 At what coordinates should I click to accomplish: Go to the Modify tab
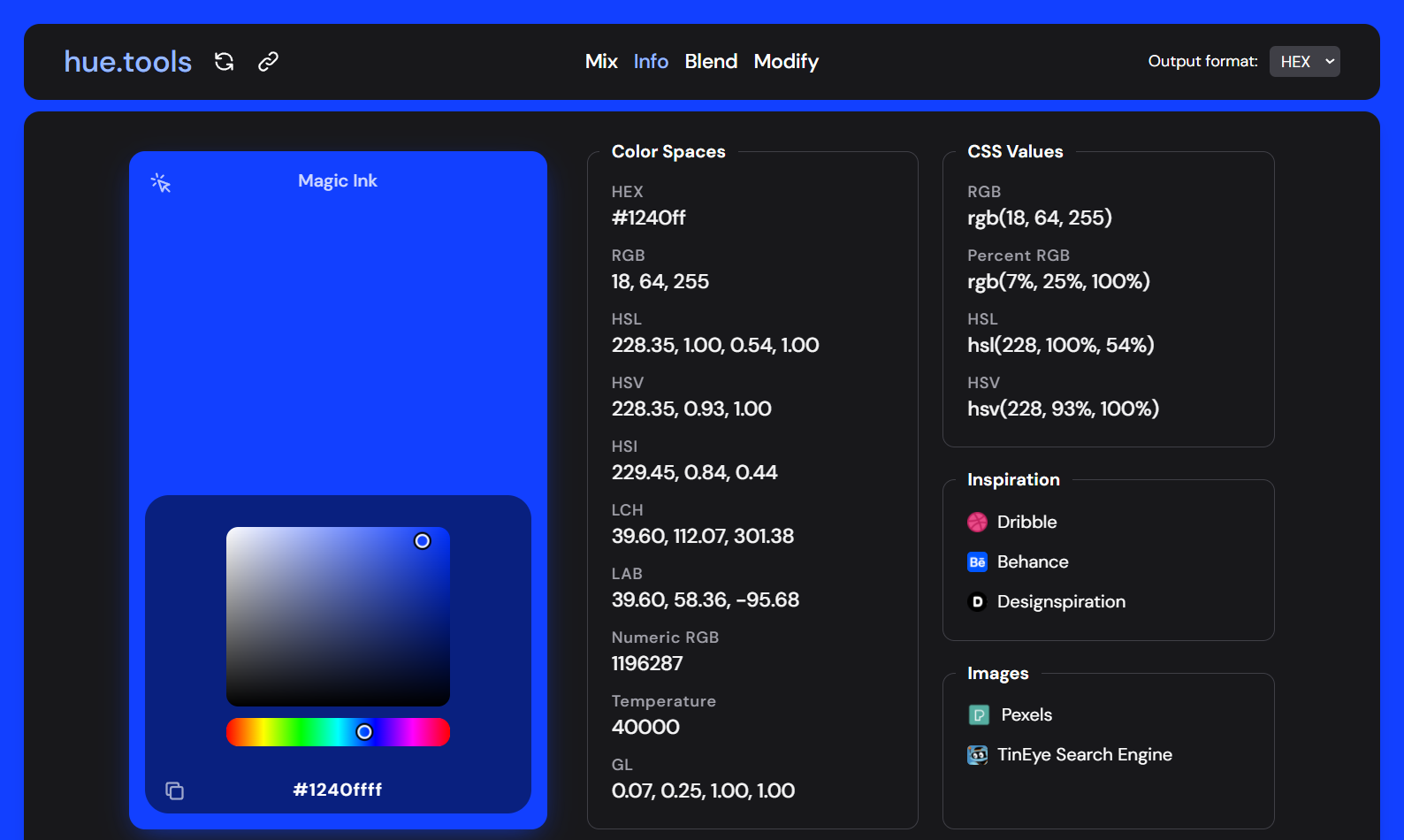click(x=786, y=61)
